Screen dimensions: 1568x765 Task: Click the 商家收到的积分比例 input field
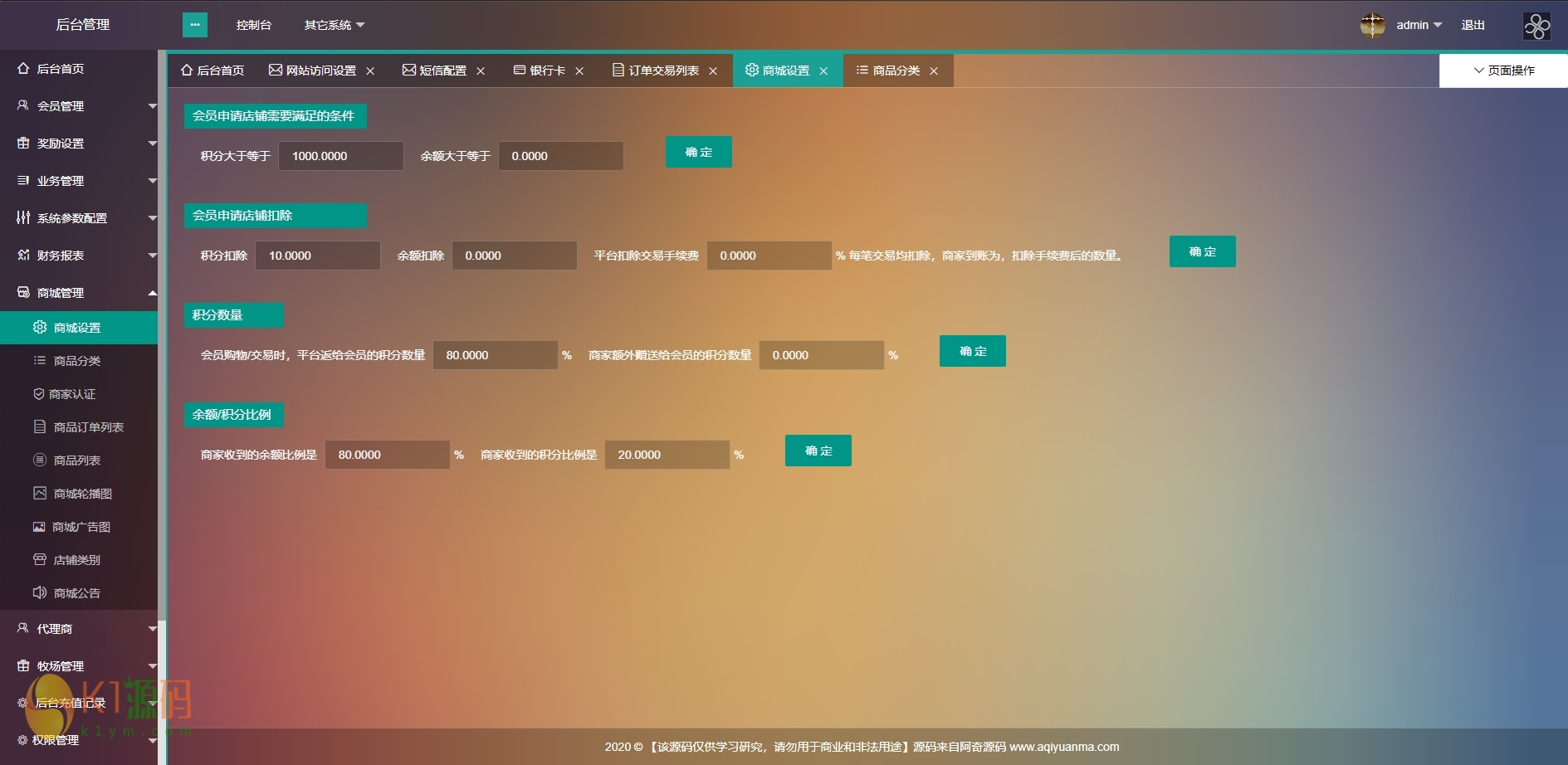667,455
